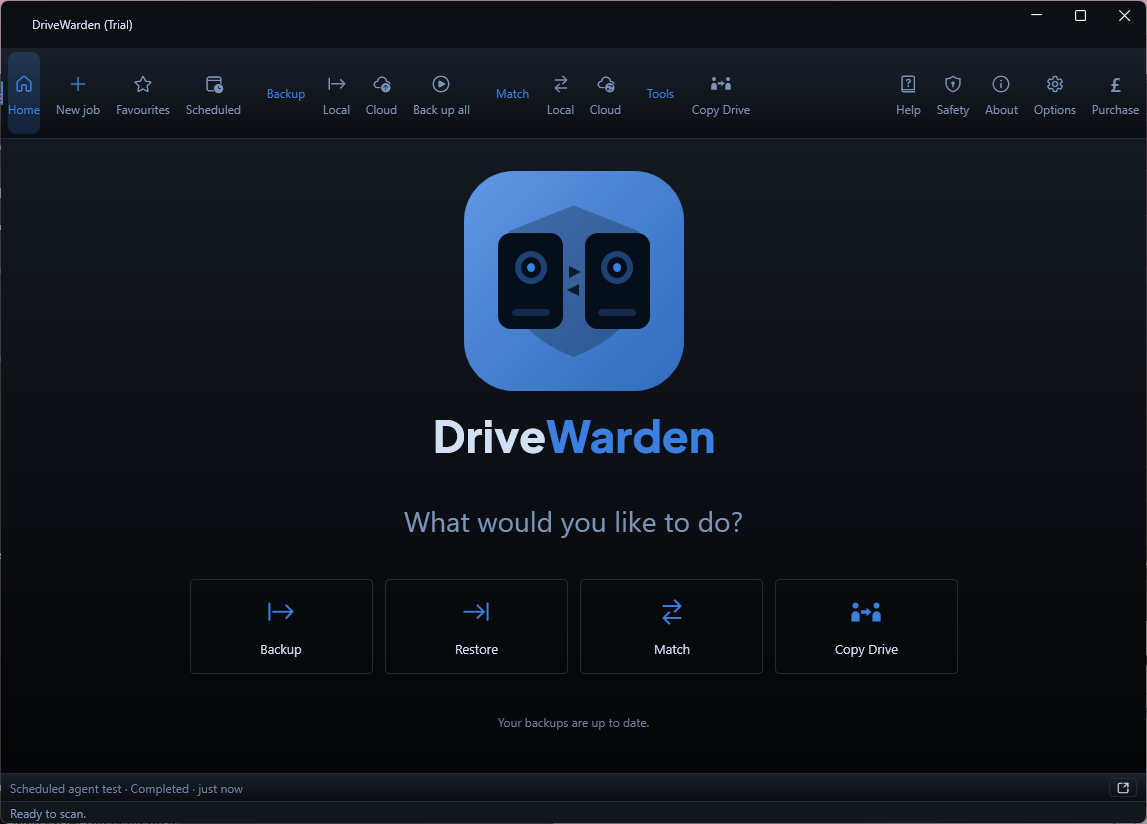Click the 'Ready to scan.' status text
The width and height of the screenshot is (1147, 824).
(x=48, y=814)
